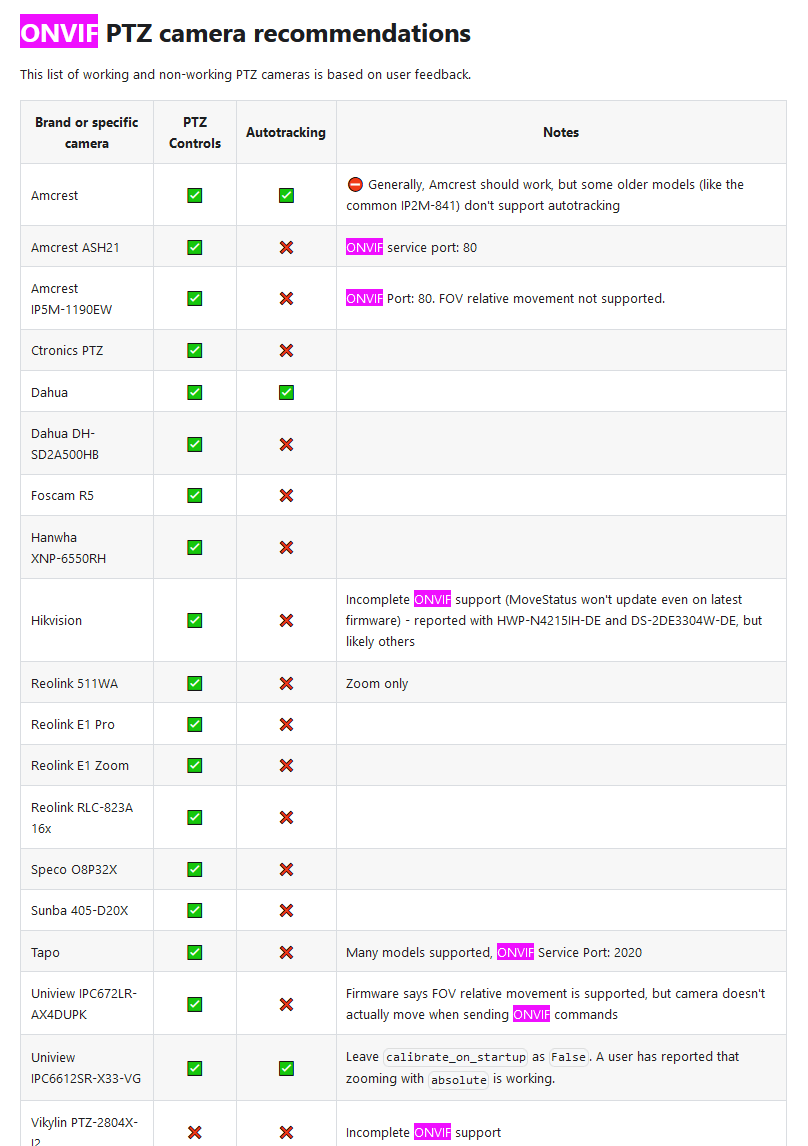This screenshot has height=1146, width=808.
Task: Click Vikylin PTZ Controls red cross
Action: pos(195,1132)
